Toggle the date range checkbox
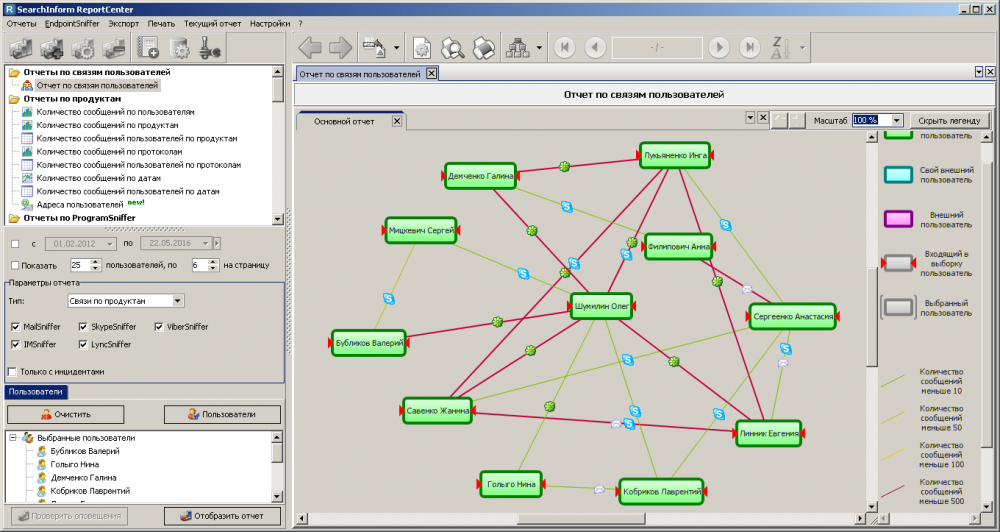Viewport: 1000px width, 532px height. [x=15, y=244]
